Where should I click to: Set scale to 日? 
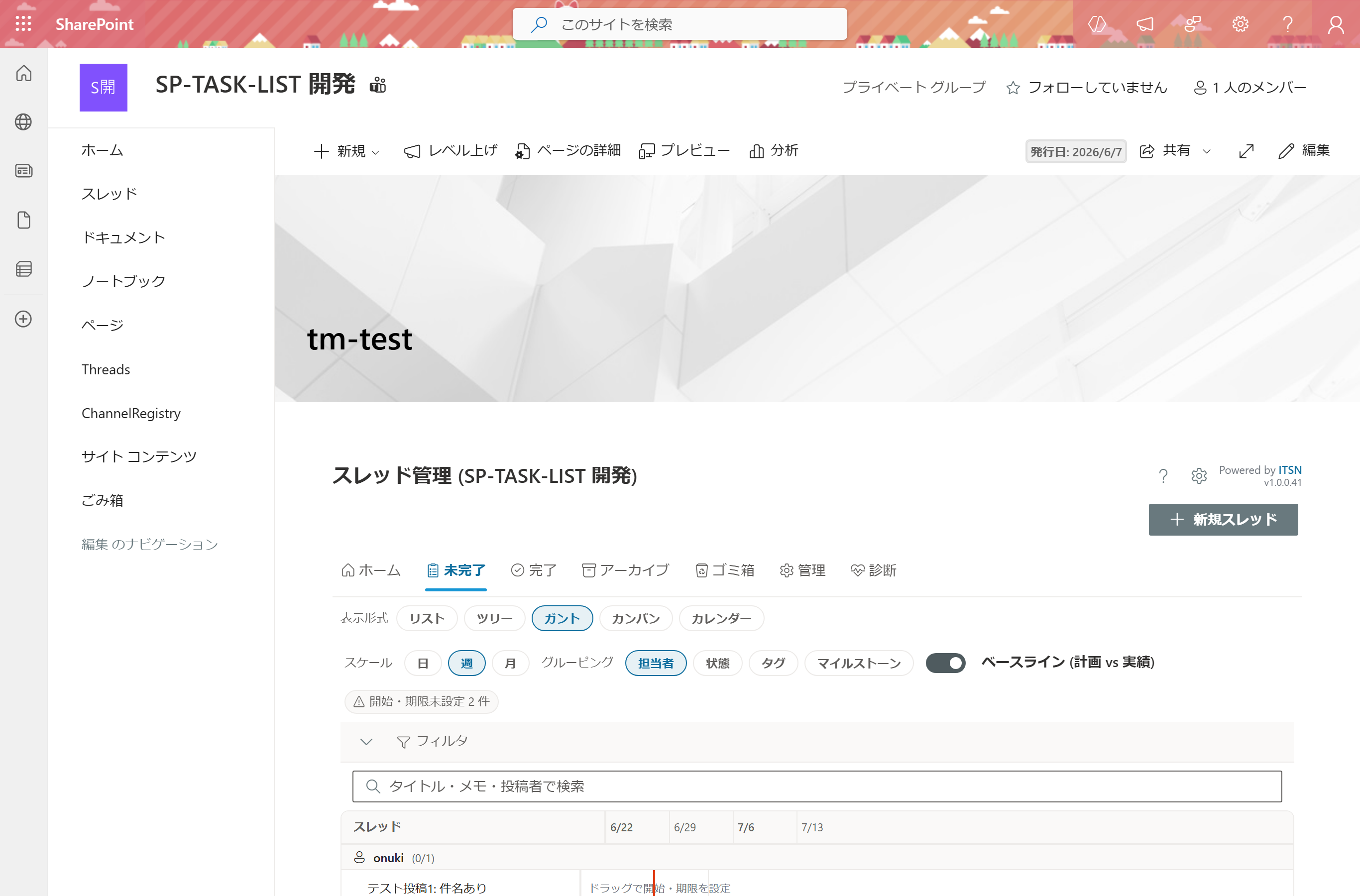pos(423,663)
